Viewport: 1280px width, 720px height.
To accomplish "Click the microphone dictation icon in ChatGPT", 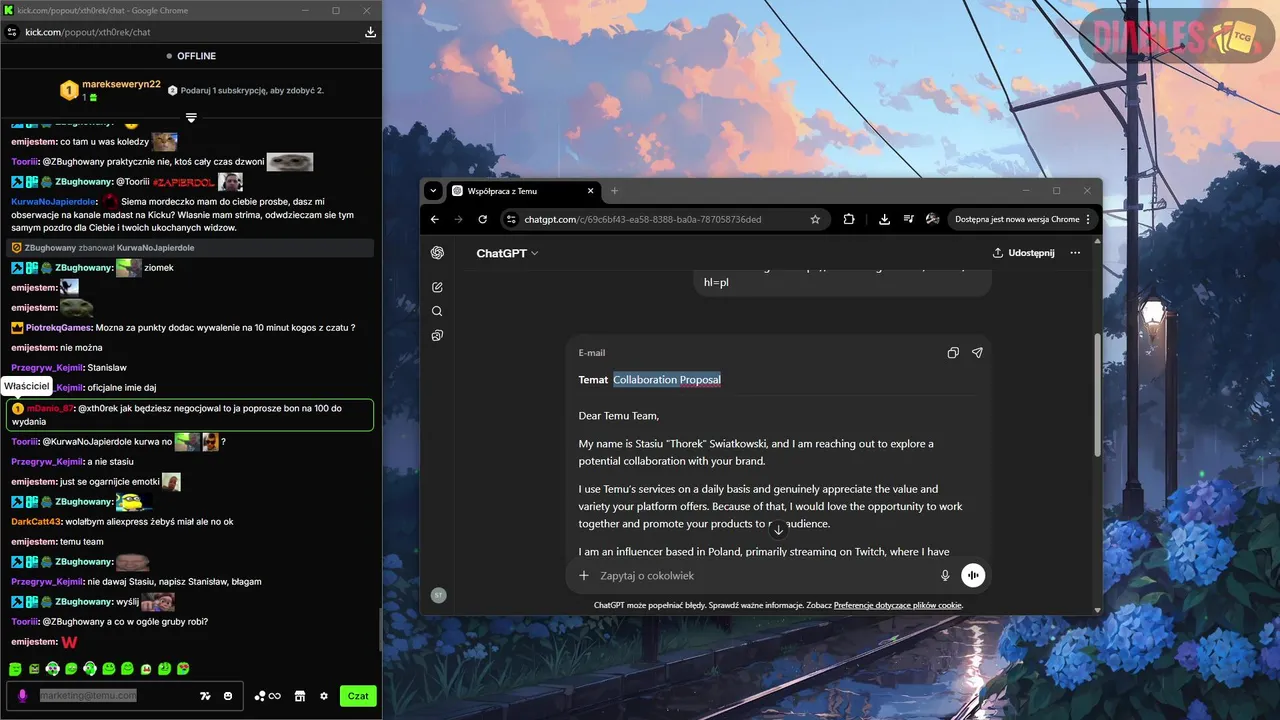I will click(945, 575).
